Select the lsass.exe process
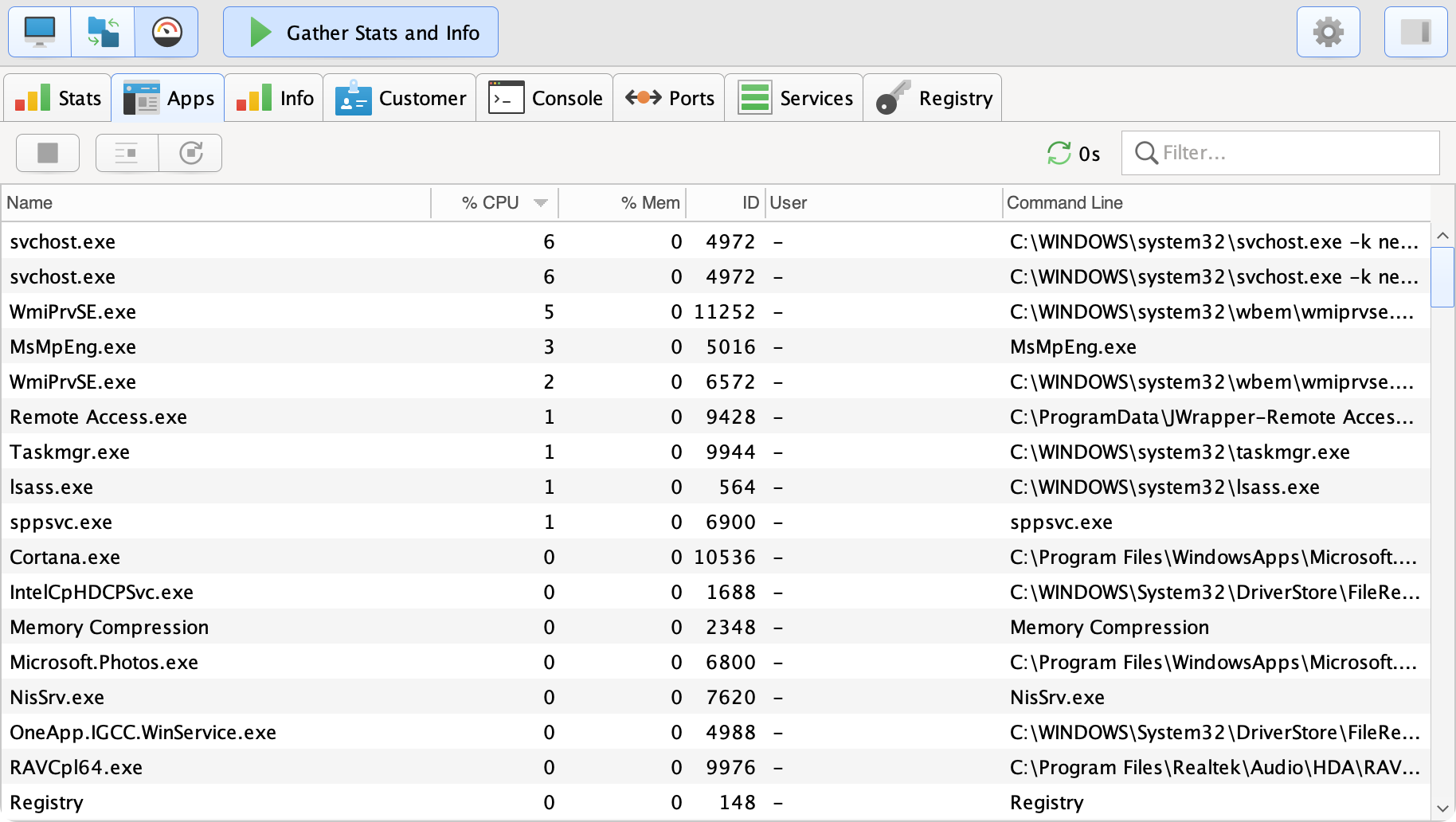The height and width of the screenshot is (822, 1456). 51,487
